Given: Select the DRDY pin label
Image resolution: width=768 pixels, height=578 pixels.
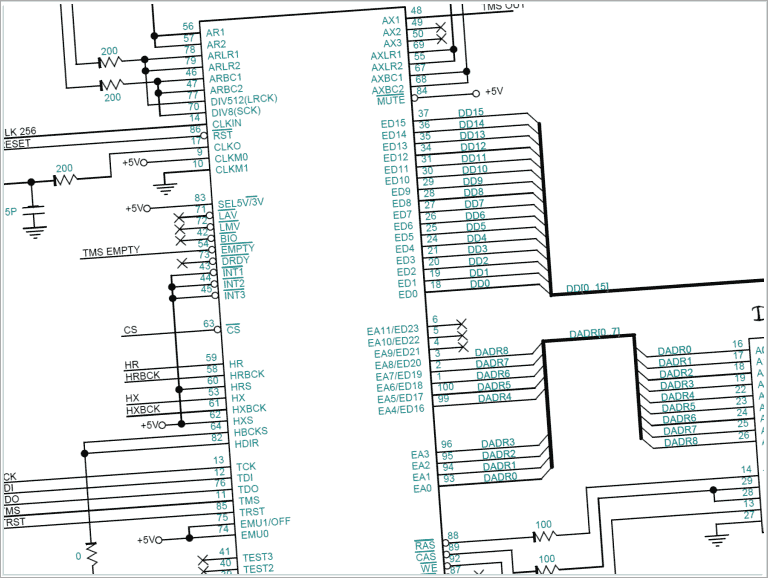Looking at the screenshot, I should (x=236, y=261).
